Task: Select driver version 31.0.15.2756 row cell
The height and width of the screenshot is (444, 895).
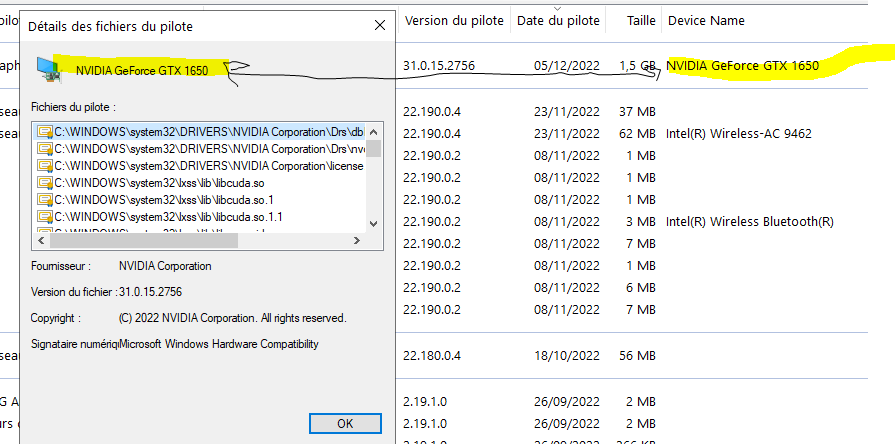Action: (439, 66)
